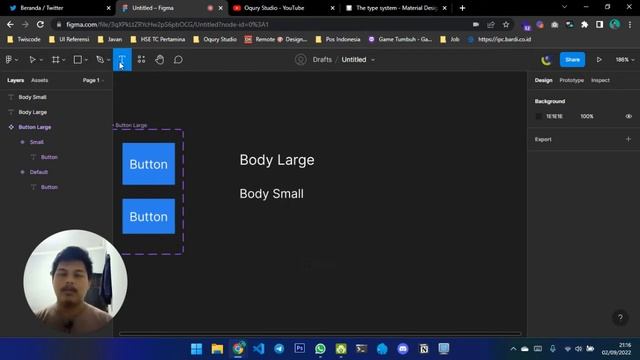Click the Body Small text on canvas
640x360 pixels.
(x=271, y=194)
